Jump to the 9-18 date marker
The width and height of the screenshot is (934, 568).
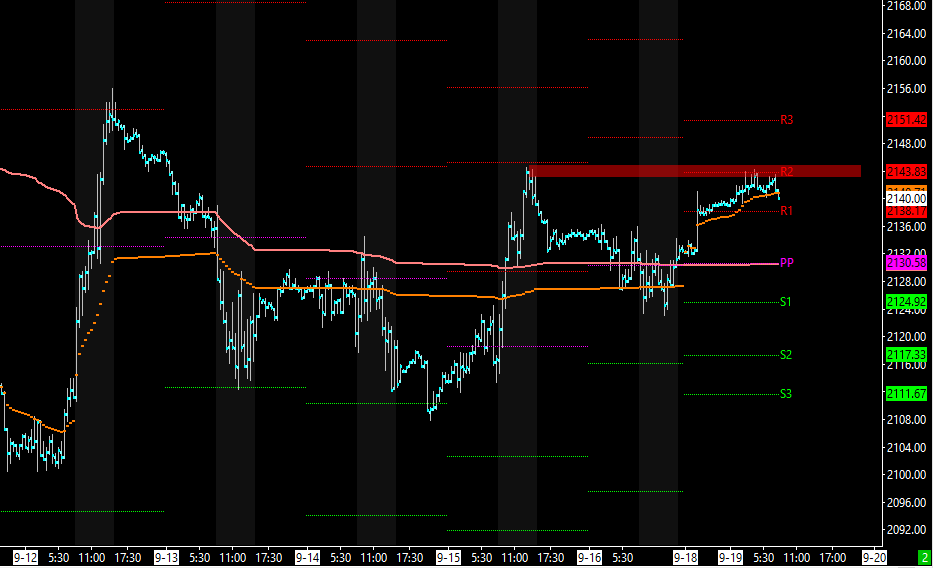(x=685, y=558)
